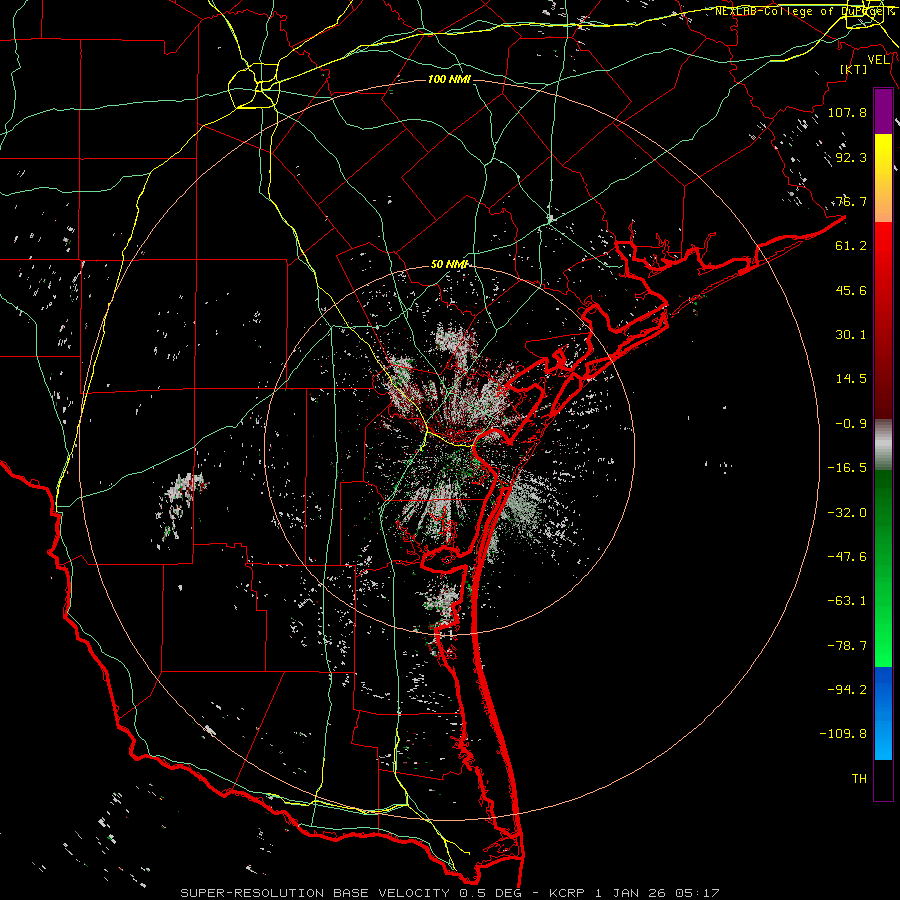Image resolution: width=900 pixels, height=900 pixels.
Task: Click the 61.2 velocity scale value
Action: pos(851,246)
